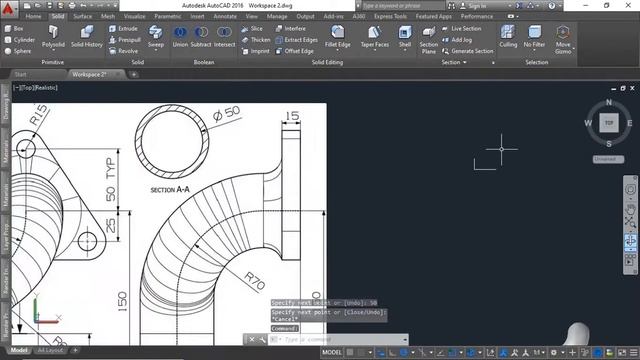Click the Generate Section tool
The image size is (640, 360).
pyautogui.click(x=468, y=51)
